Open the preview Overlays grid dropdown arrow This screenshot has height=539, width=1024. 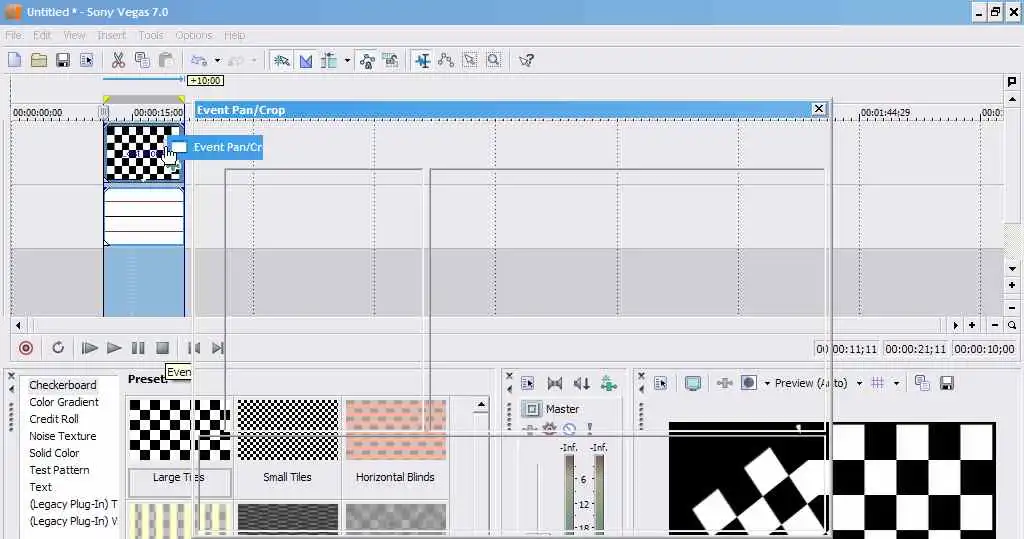pyautogui.click(x=896, y=384)
